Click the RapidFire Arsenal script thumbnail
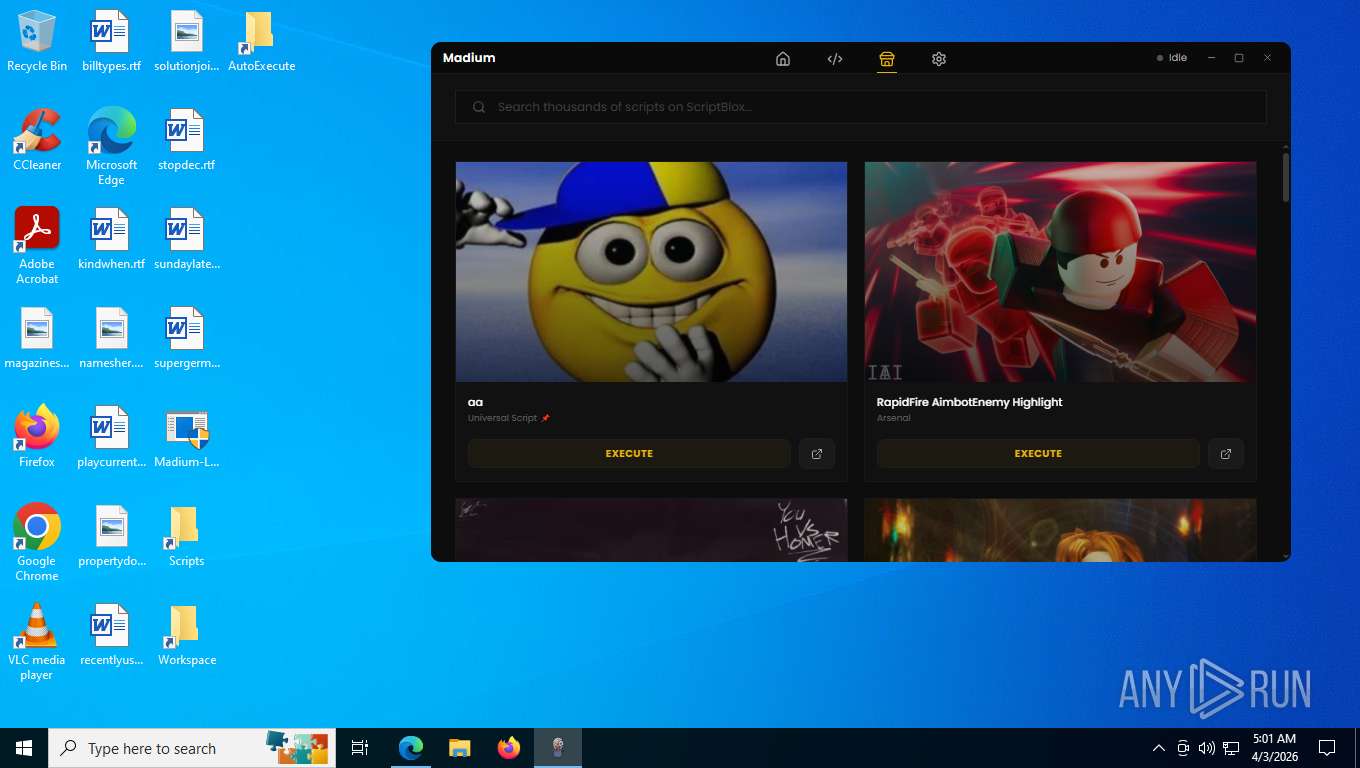The width and height of the screenshot is (1360, 768). pos(1060,272)
